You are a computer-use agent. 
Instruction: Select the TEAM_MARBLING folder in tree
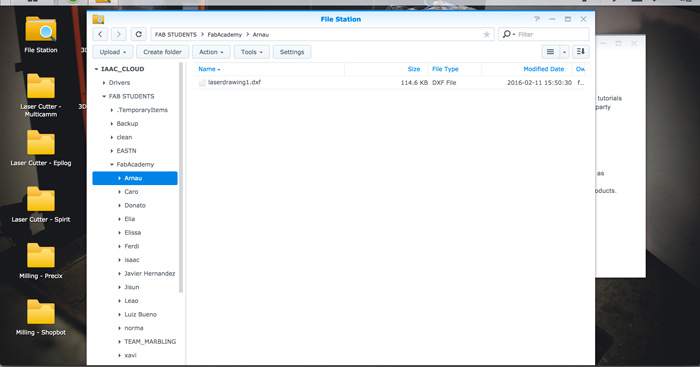(x=150, y=342)
